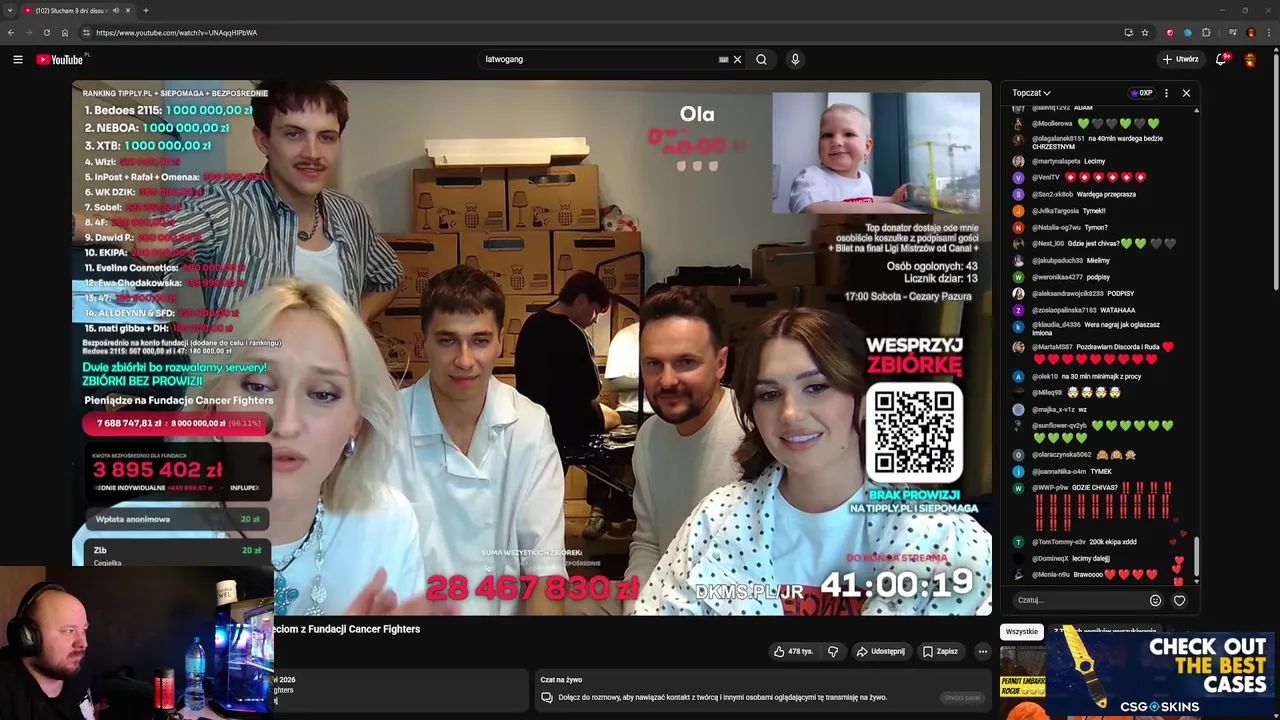The image size is (1280, 720).
Task: Open chat more options three dots
Action: pos(1166,93)
